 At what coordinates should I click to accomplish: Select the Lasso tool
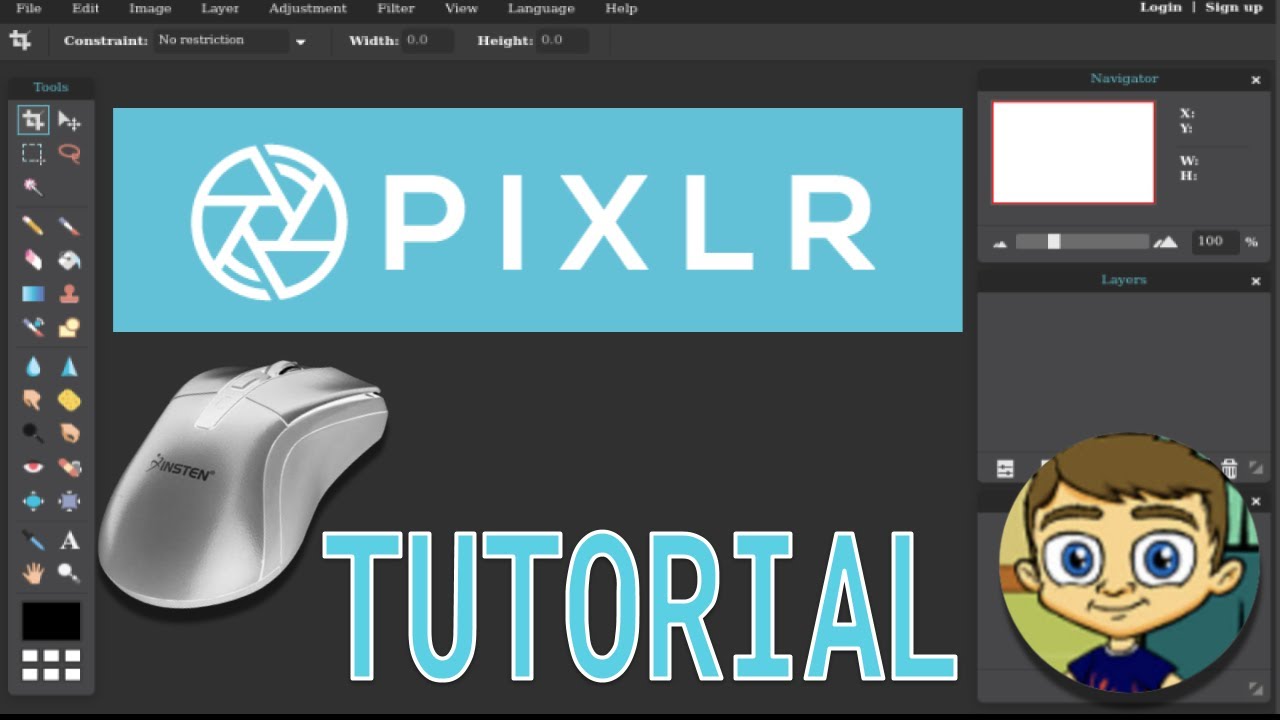click(x=69, y=154)
